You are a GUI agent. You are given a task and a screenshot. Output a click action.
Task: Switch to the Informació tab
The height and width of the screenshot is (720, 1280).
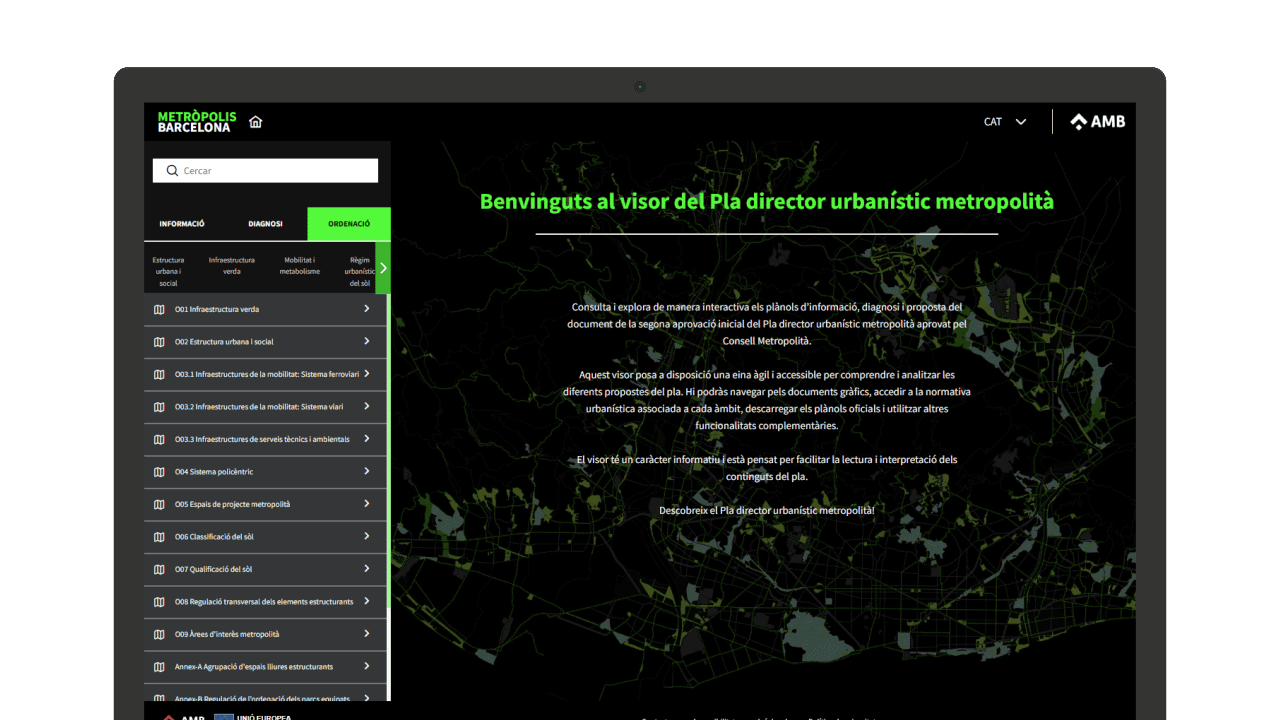(182, 224)
